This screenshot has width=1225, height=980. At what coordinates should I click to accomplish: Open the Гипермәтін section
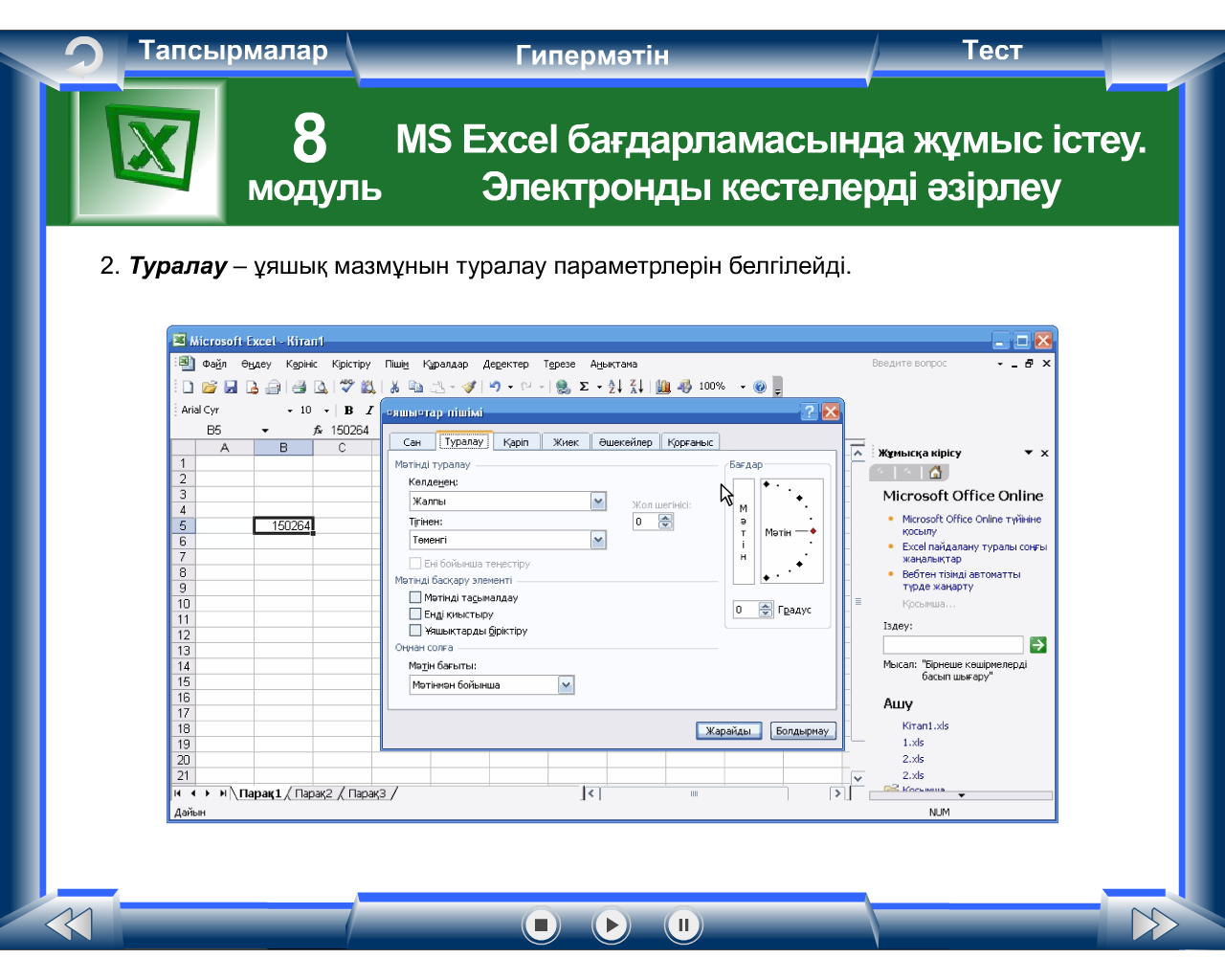(x=592, y=56)
